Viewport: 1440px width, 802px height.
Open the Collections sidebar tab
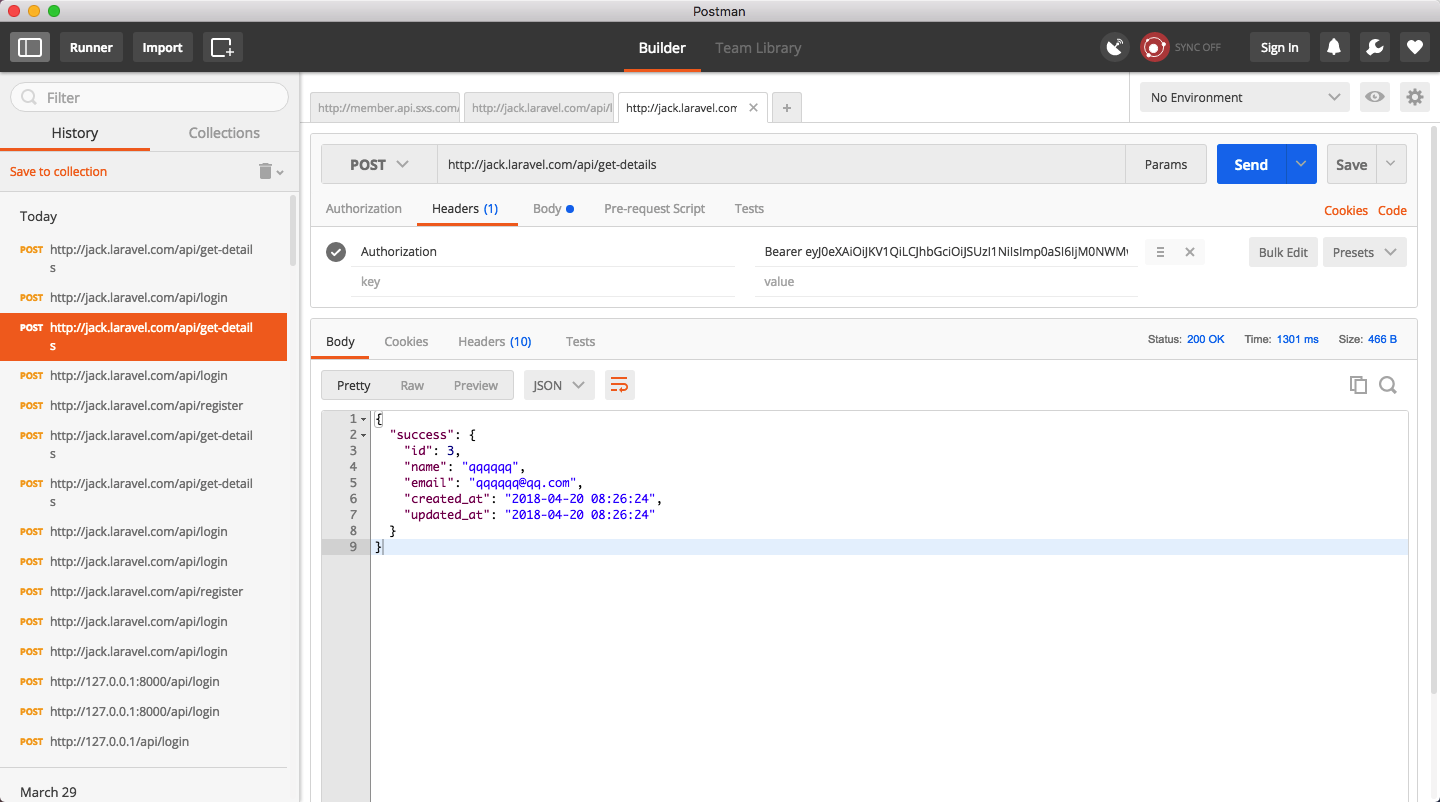tap(224, 132)
